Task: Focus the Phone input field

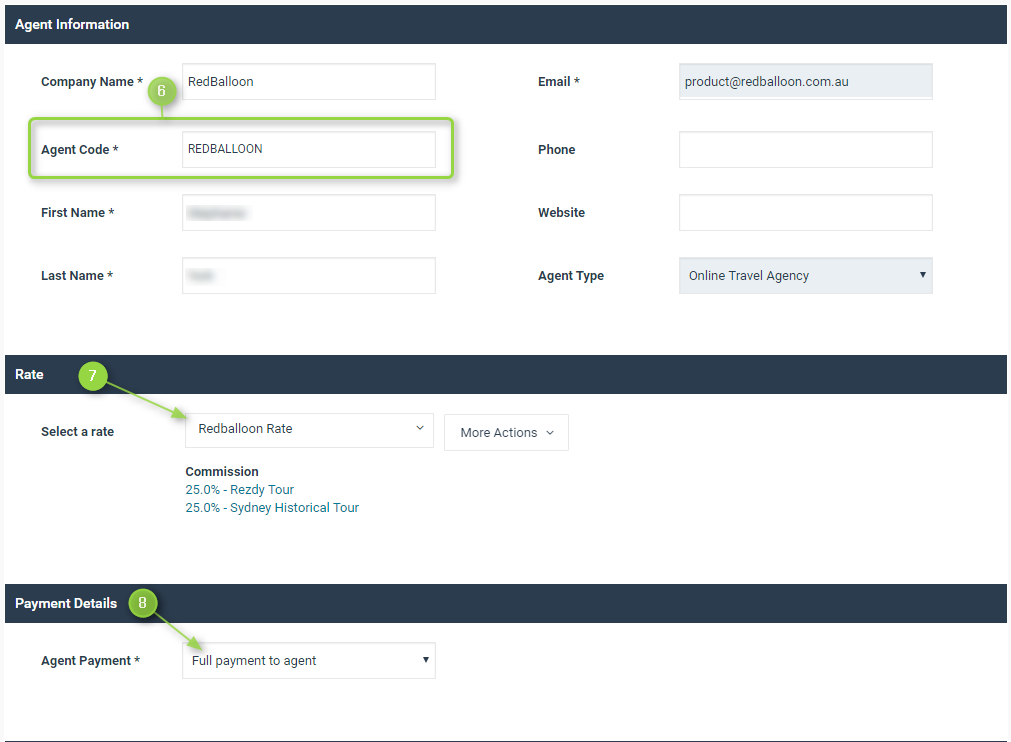Action: point(805,150)
